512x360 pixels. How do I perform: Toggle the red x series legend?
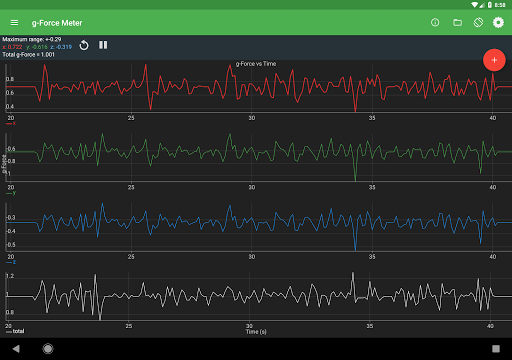point(11,123)
